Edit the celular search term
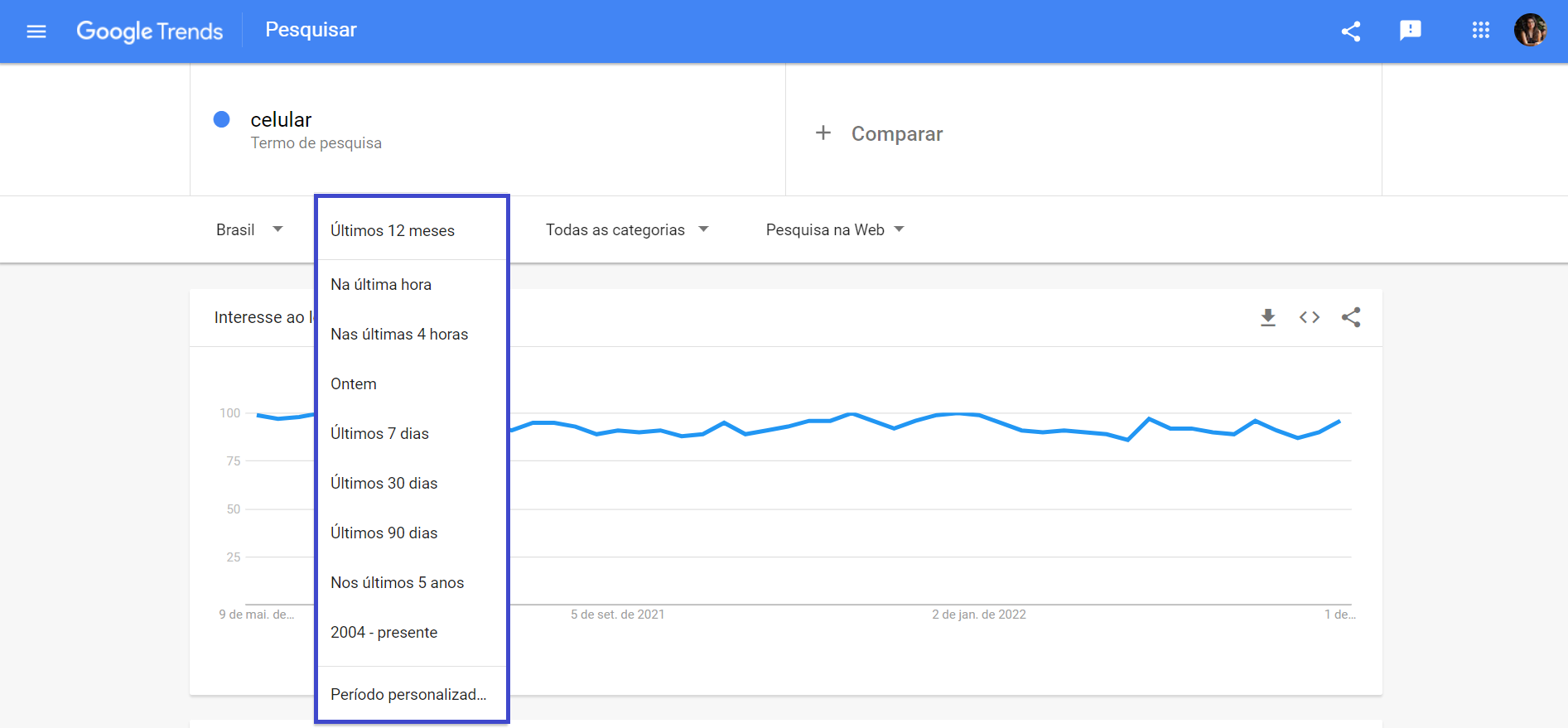This screenshot has height=728, width=1568. coord(281,119)
